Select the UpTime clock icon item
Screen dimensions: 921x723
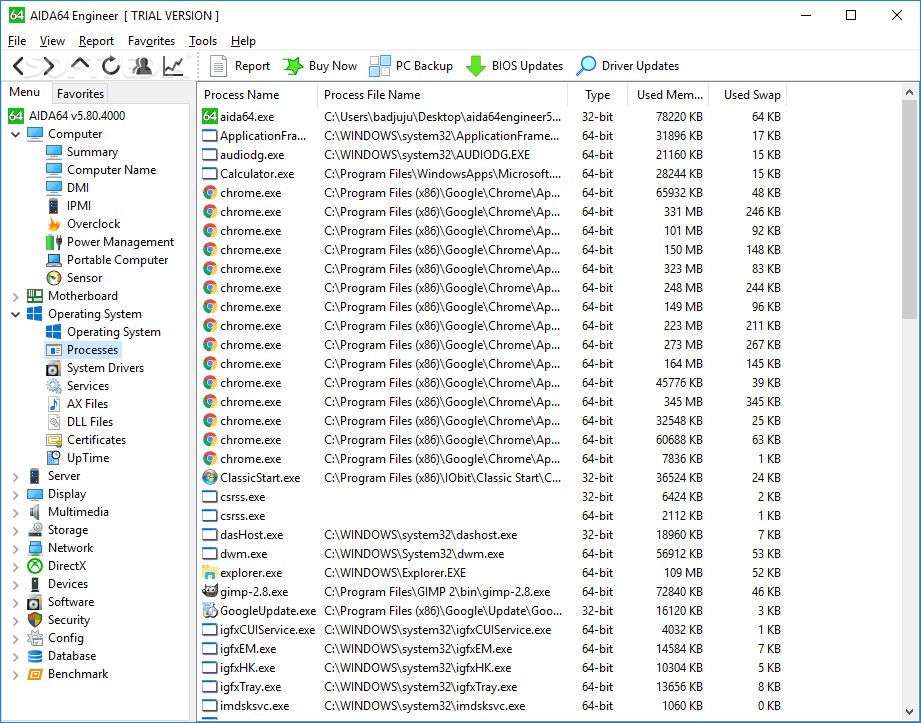point(78,458)
